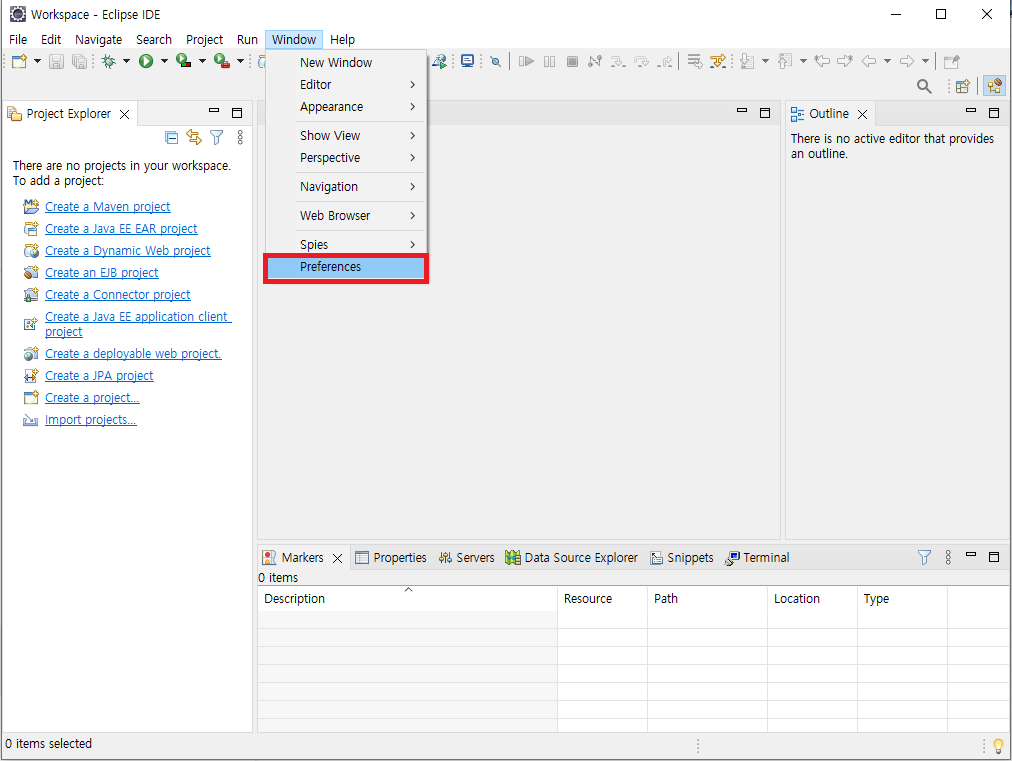Click the Last Edit Location icon
1012x761 pixels.
click(x=822, y=61)
